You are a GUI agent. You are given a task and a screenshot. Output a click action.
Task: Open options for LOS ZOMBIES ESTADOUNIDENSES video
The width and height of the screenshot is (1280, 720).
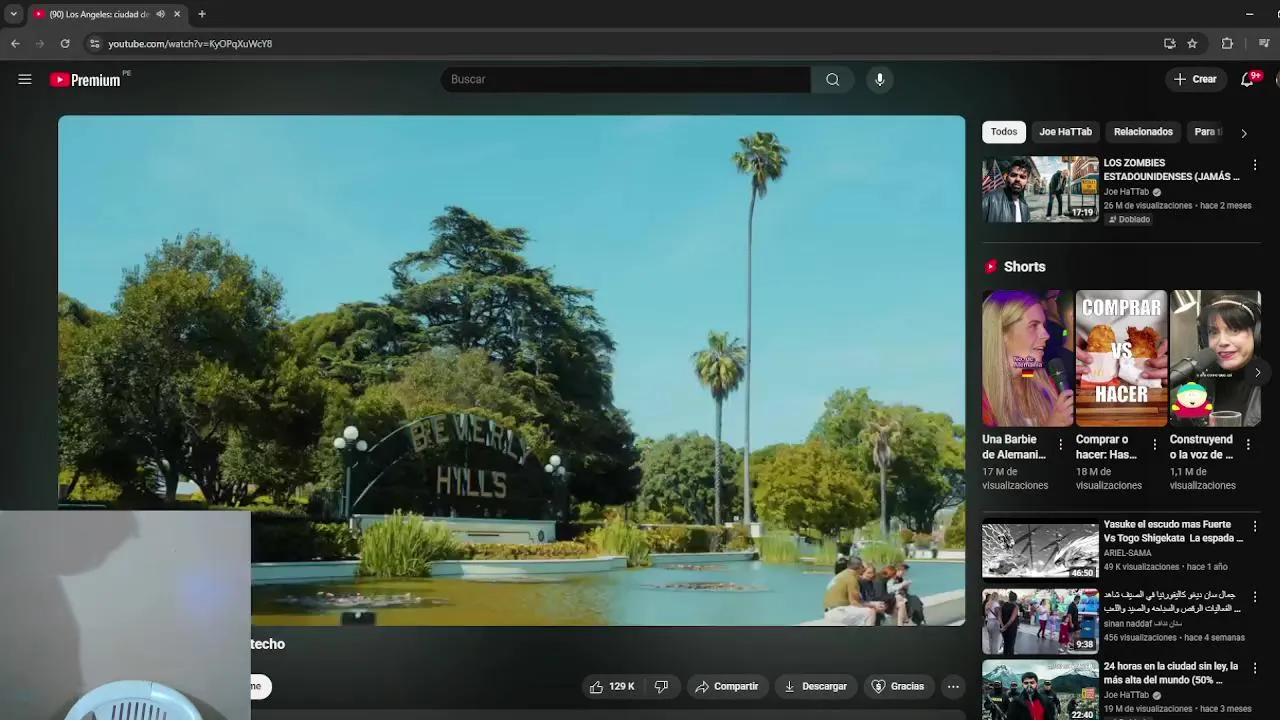1255,165
